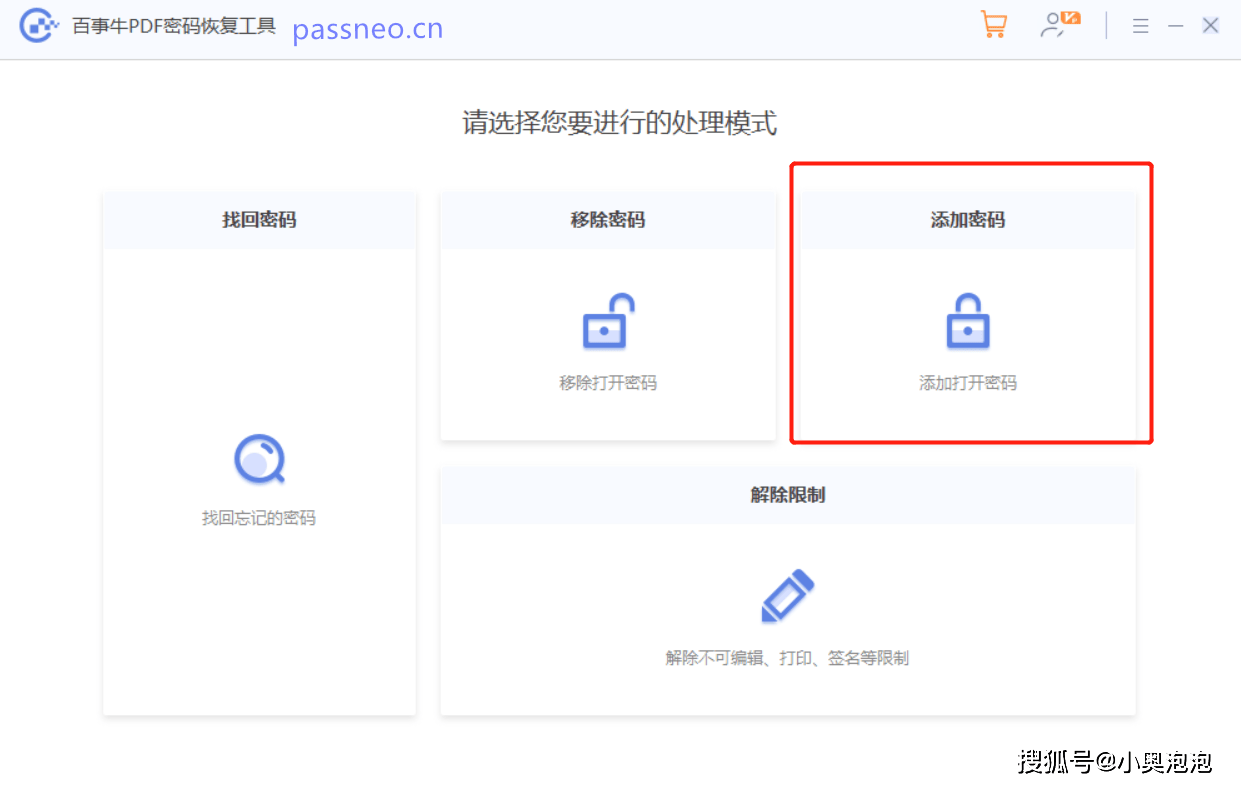Click the 百事牛PDF密码恢复工具 title text

174,27
